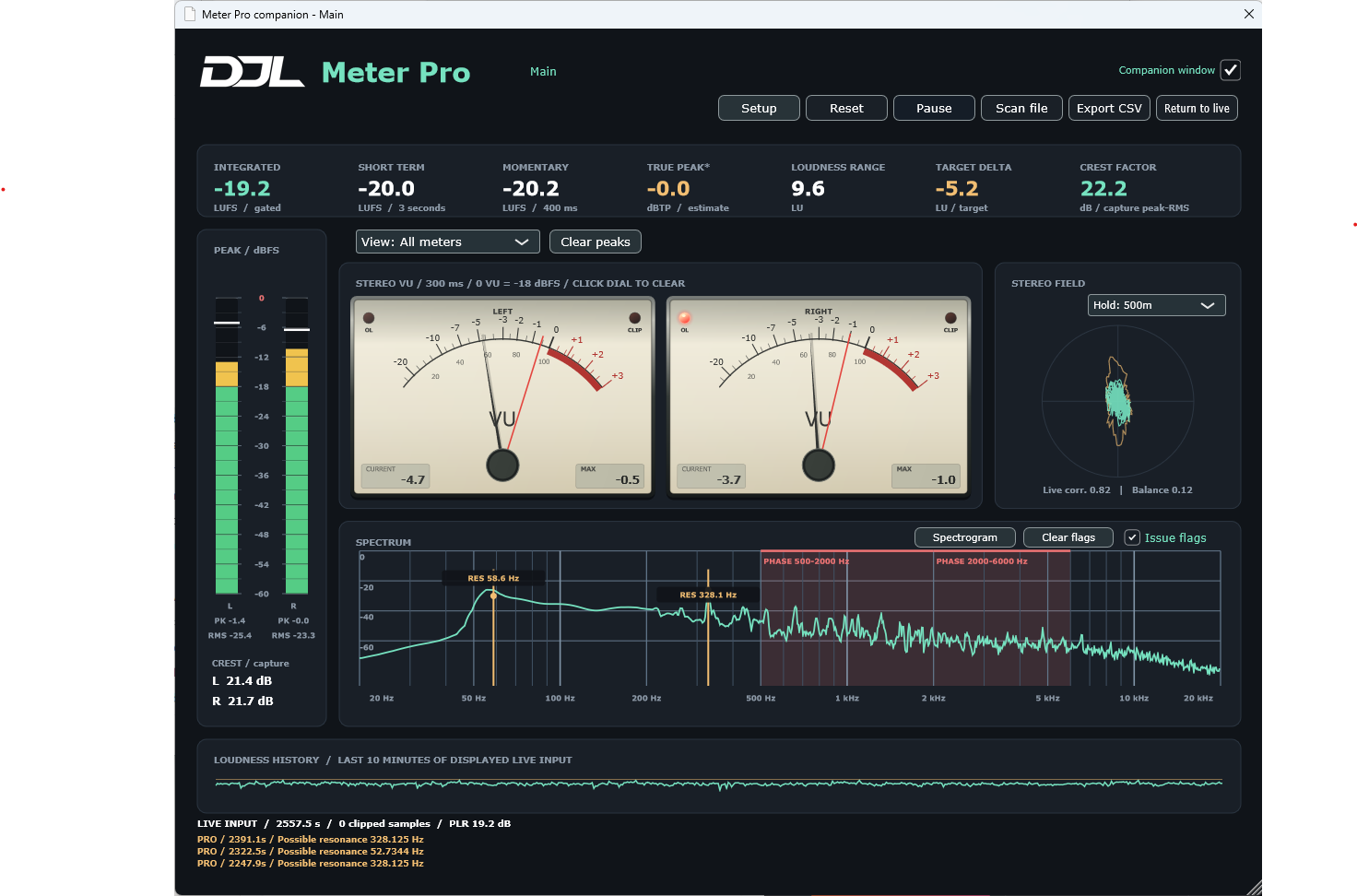Click the right VU CURRENT -3.7 readout
The height and width of the screenshot is (896, 1357).
(x=712, y=476)
